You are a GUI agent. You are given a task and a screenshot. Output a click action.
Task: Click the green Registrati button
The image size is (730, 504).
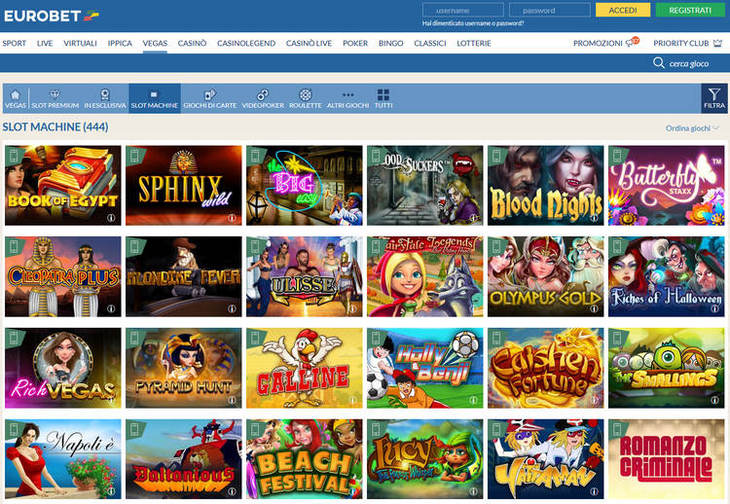690,10
